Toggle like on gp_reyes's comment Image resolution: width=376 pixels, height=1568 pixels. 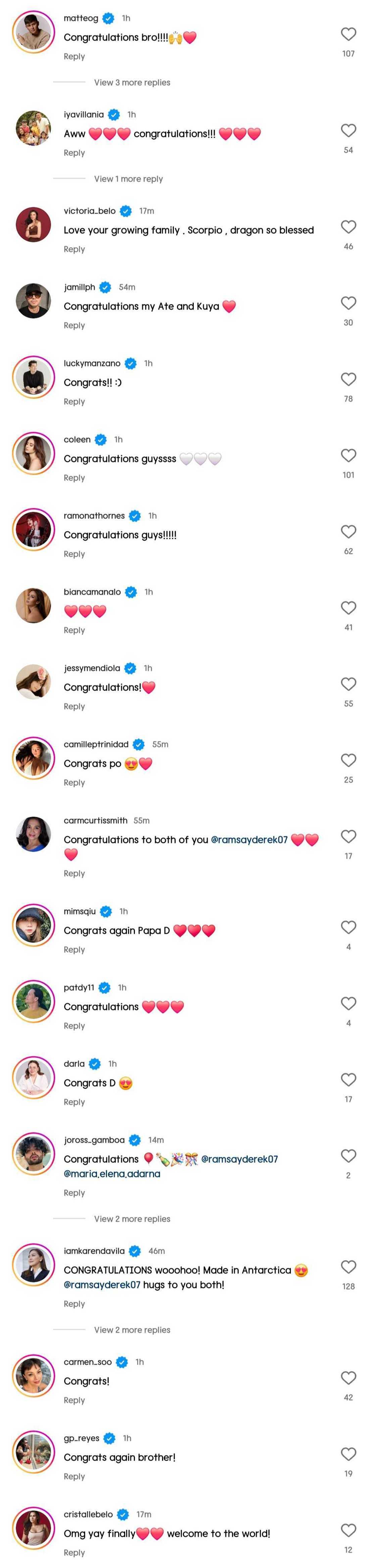point(348,1454)
